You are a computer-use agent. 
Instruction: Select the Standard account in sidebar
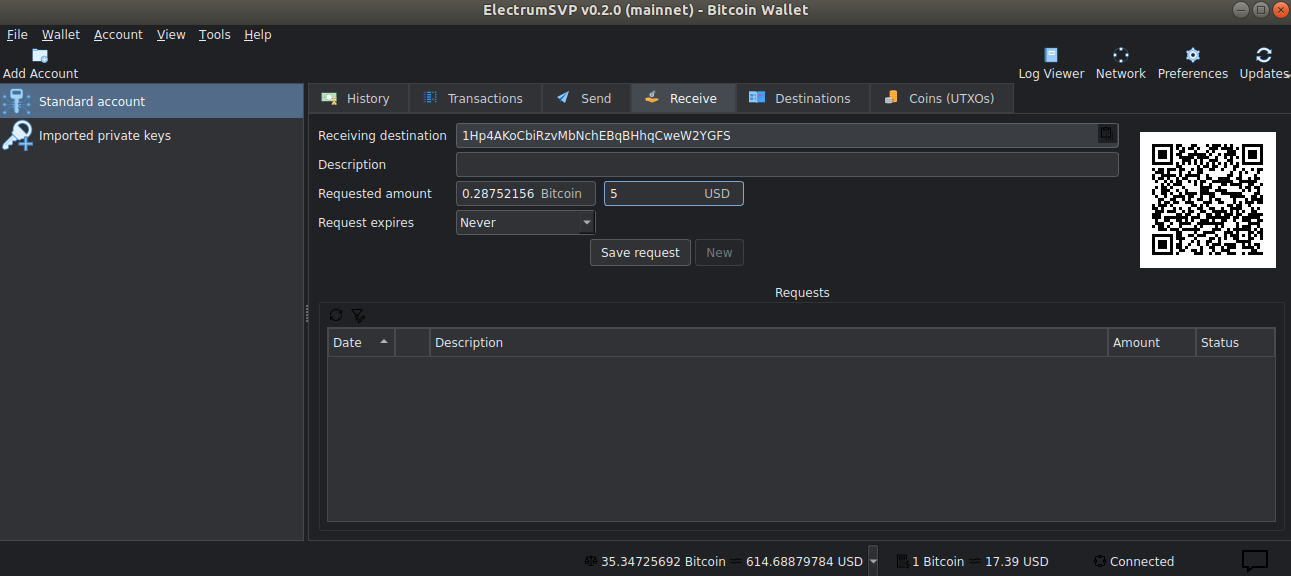[x=152, y=101]
